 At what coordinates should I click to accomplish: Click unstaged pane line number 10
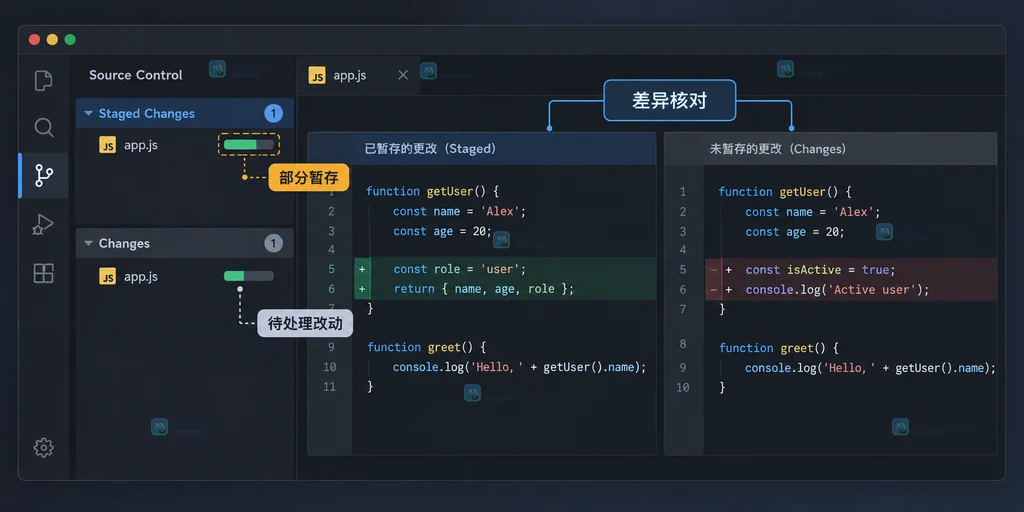click(682, 387)
